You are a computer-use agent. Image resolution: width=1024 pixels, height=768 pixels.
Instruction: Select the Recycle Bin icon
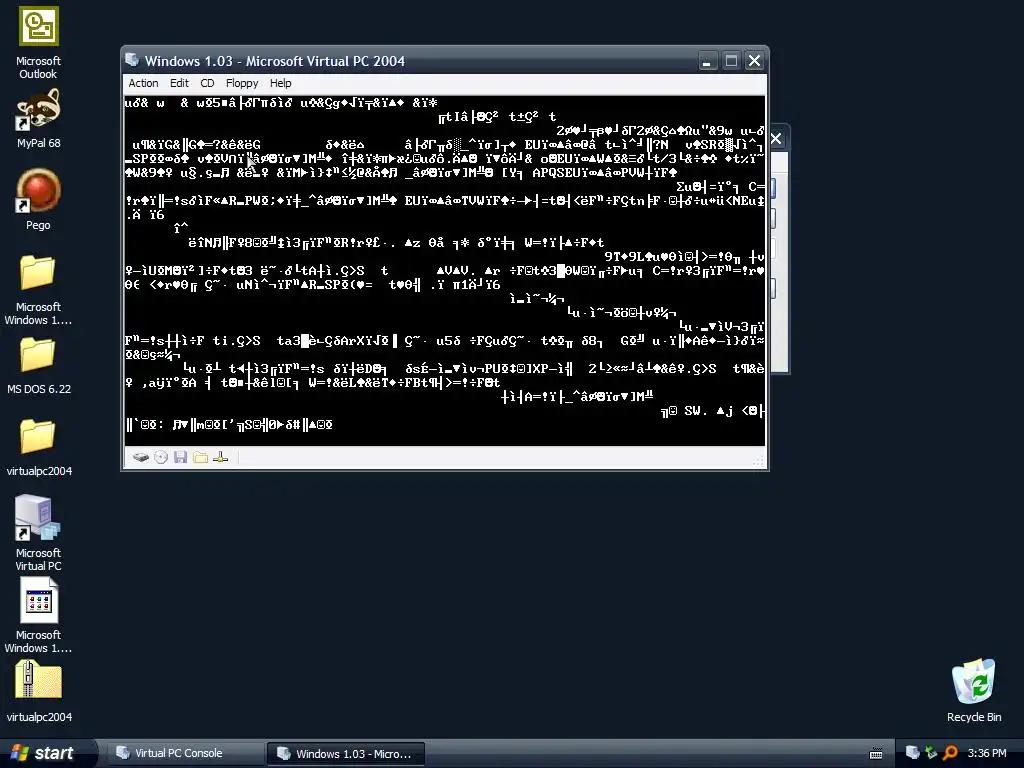pos(974,691)
